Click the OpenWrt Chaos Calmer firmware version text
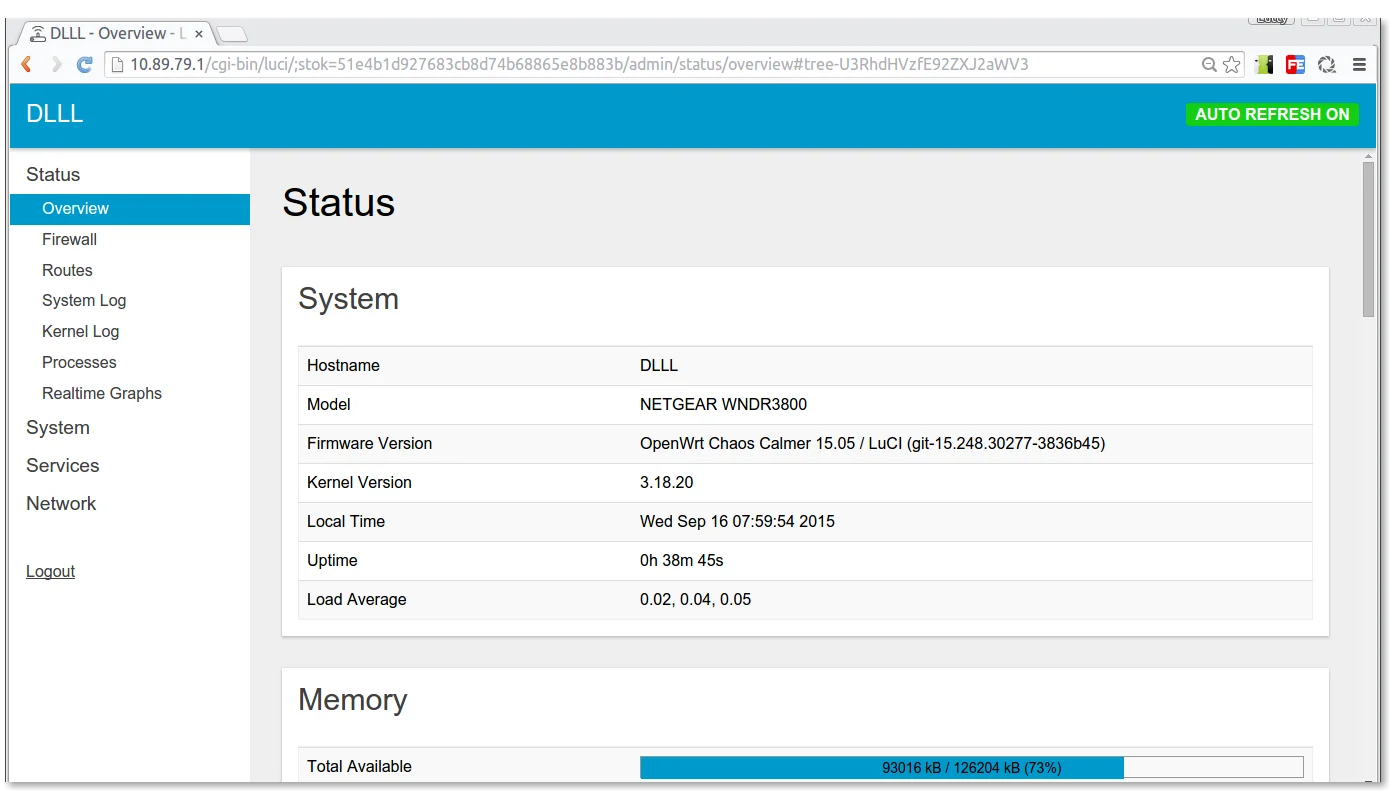1390x804 pixels. [872, 444]
